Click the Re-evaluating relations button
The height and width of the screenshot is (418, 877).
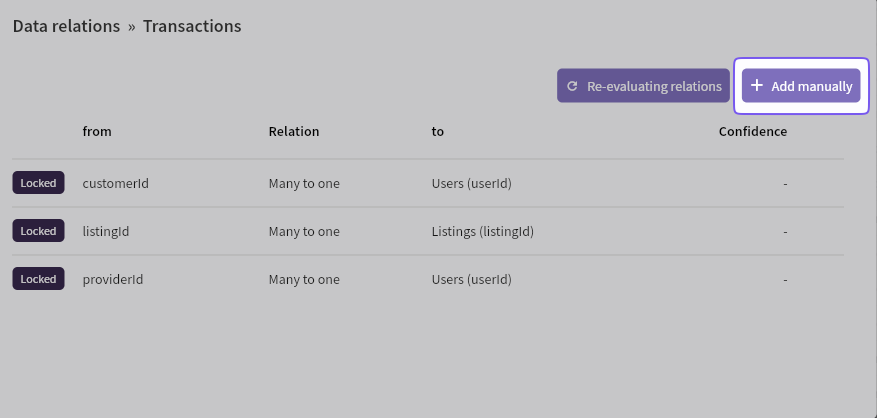click(643, 86)
